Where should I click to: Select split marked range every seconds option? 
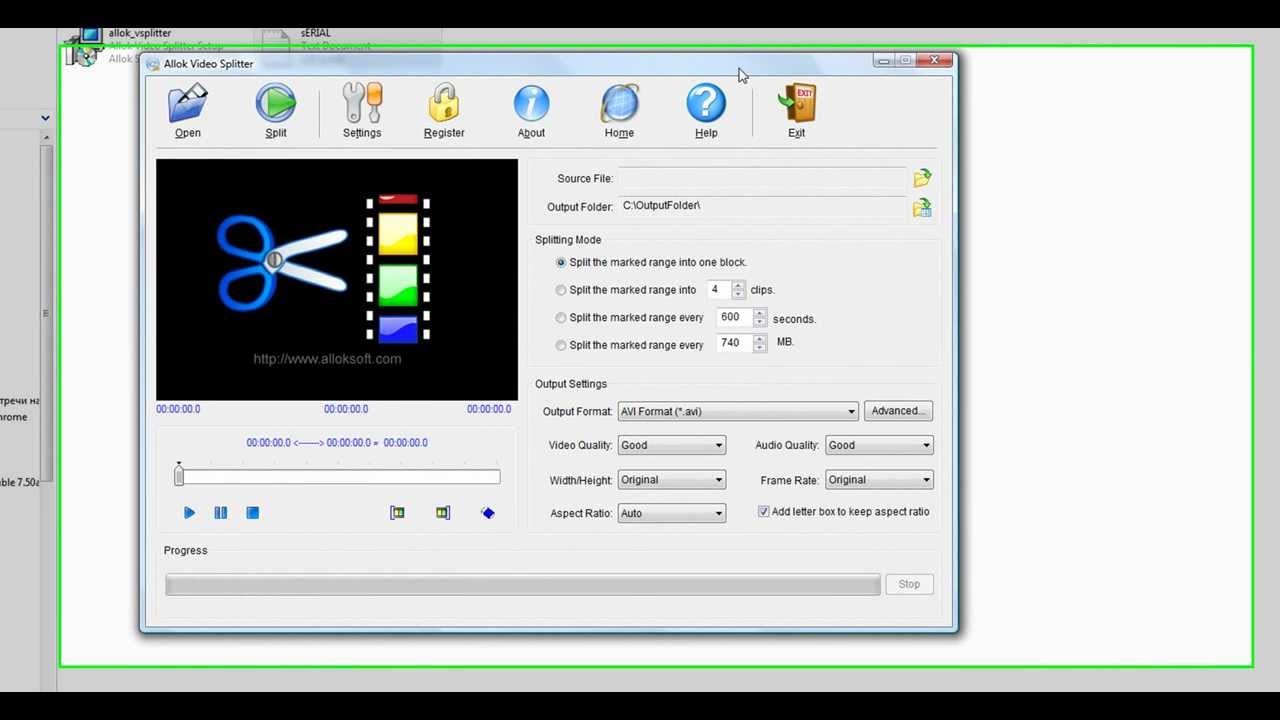click(561, 318)
